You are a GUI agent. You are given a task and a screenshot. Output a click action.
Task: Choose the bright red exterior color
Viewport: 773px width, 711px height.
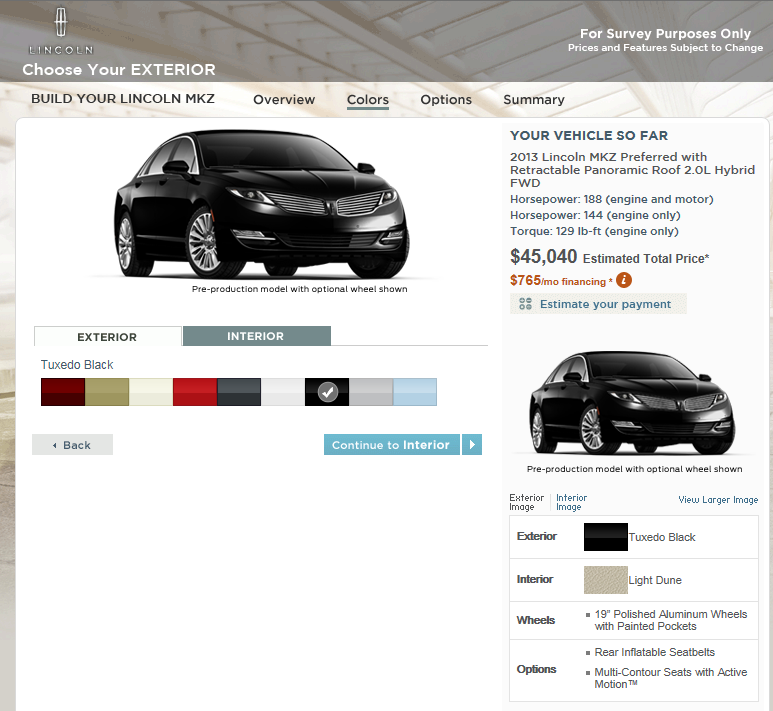tap(195, 392)
